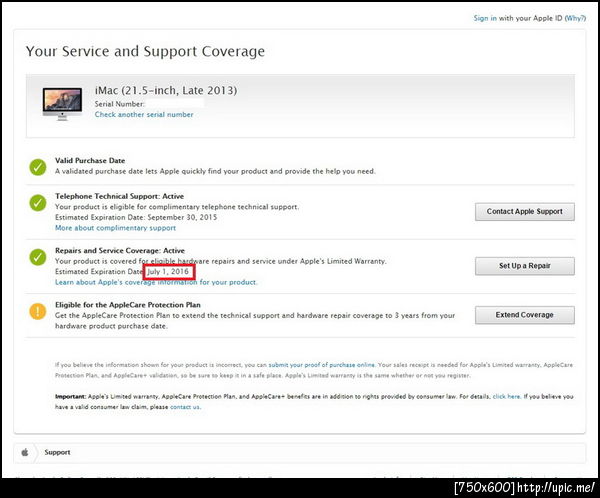Click the Valid Purchase Date heading
600x498 pixels.
90,160
